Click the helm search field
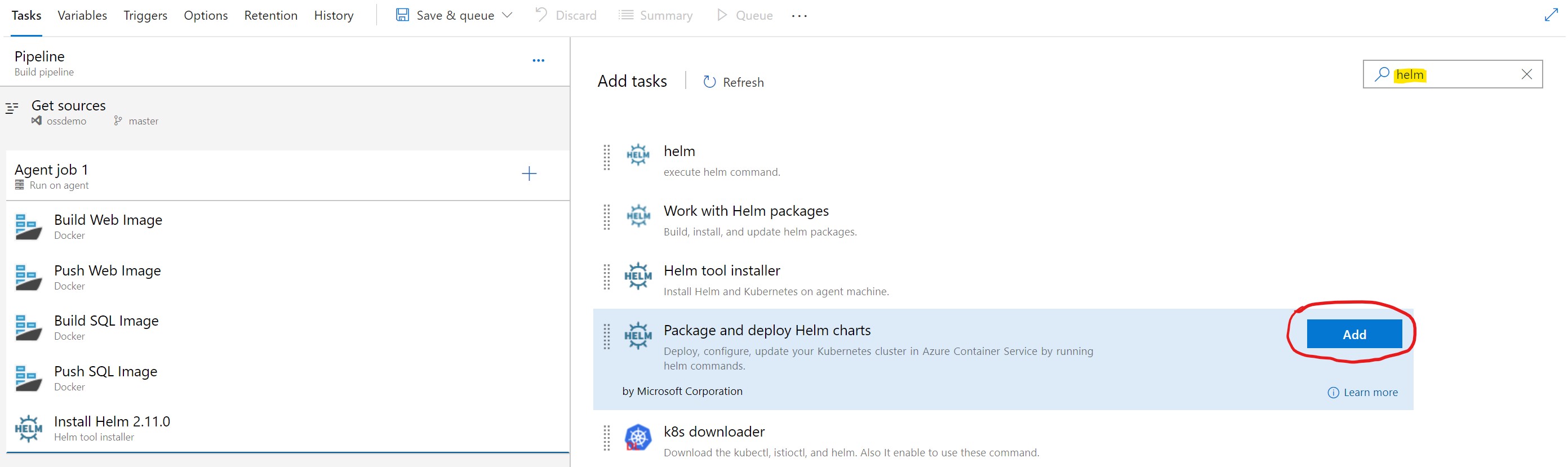The width and height of the screenshot is (1568, 467). point(1452,74)
